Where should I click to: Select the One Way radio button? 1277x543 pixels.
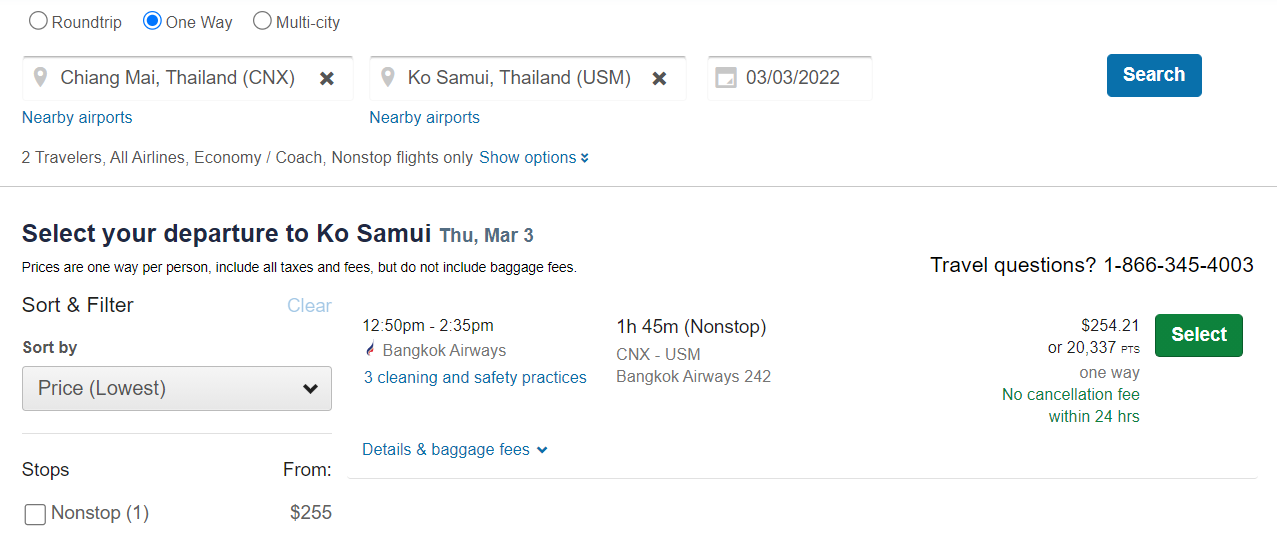coord(152,21)
